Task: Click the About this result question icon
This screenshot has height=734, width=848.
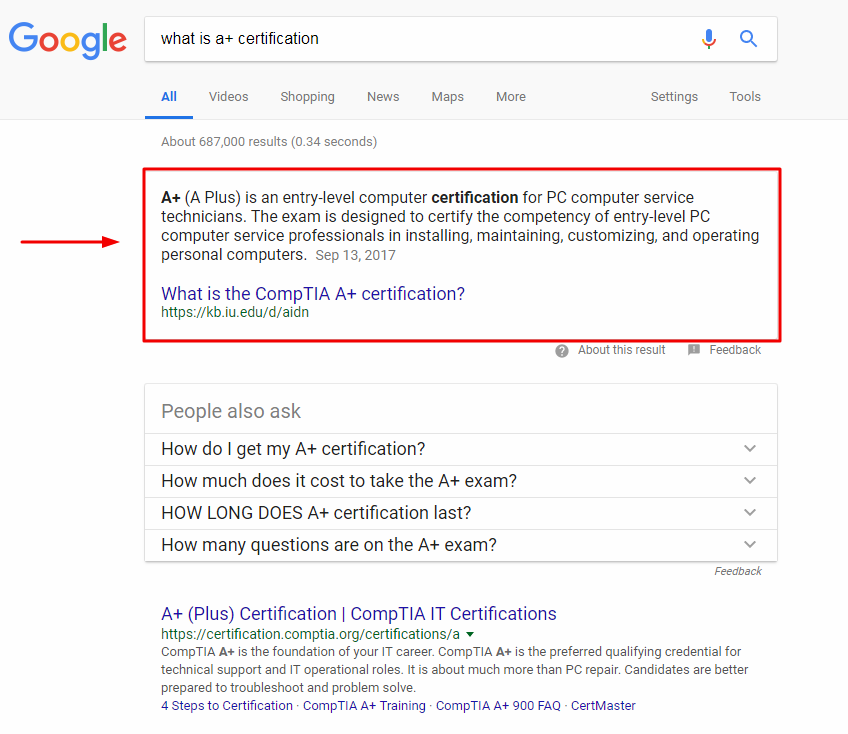Action: click(562, 350)
